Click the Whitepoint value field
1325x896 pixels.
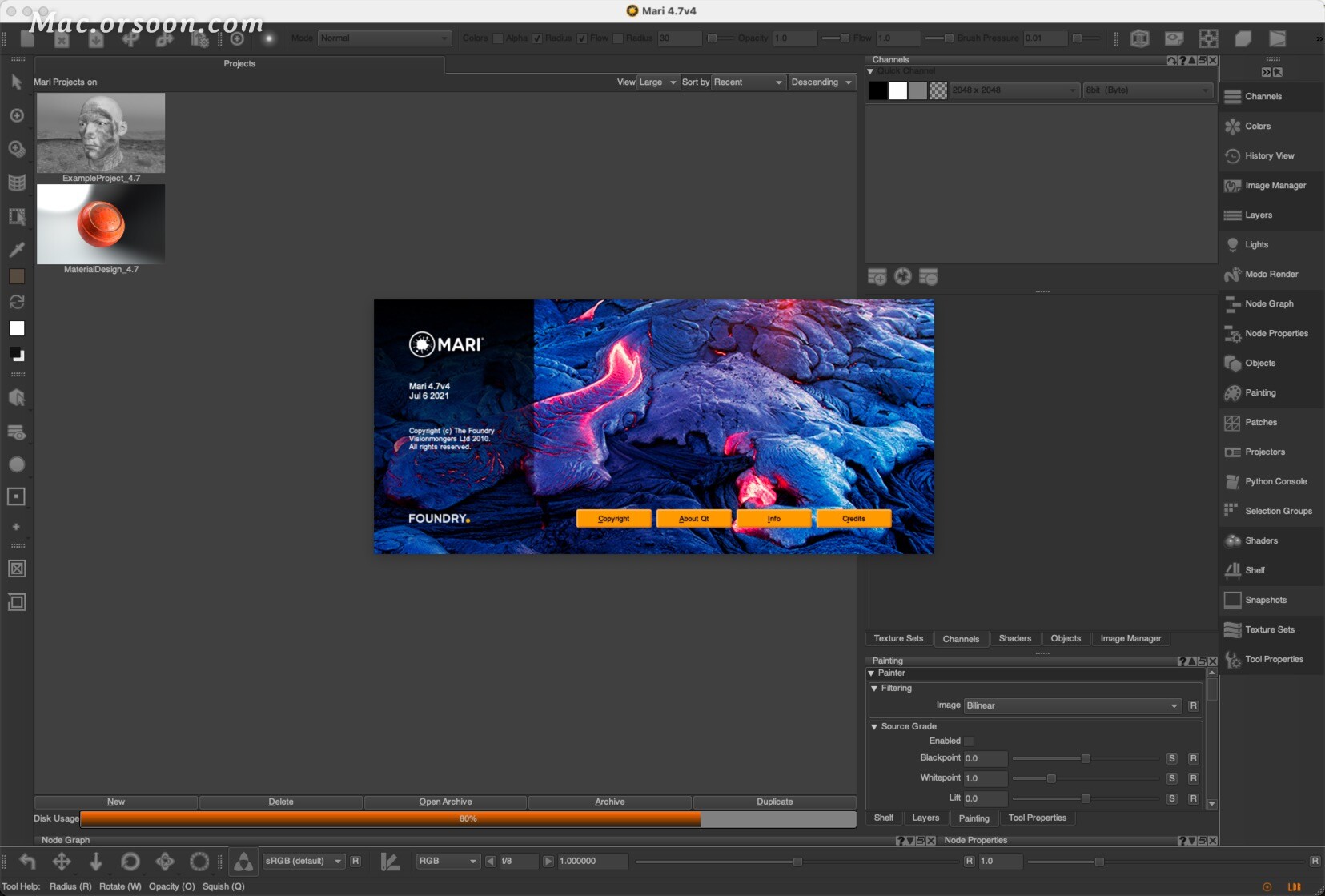[x=985, y=779]
